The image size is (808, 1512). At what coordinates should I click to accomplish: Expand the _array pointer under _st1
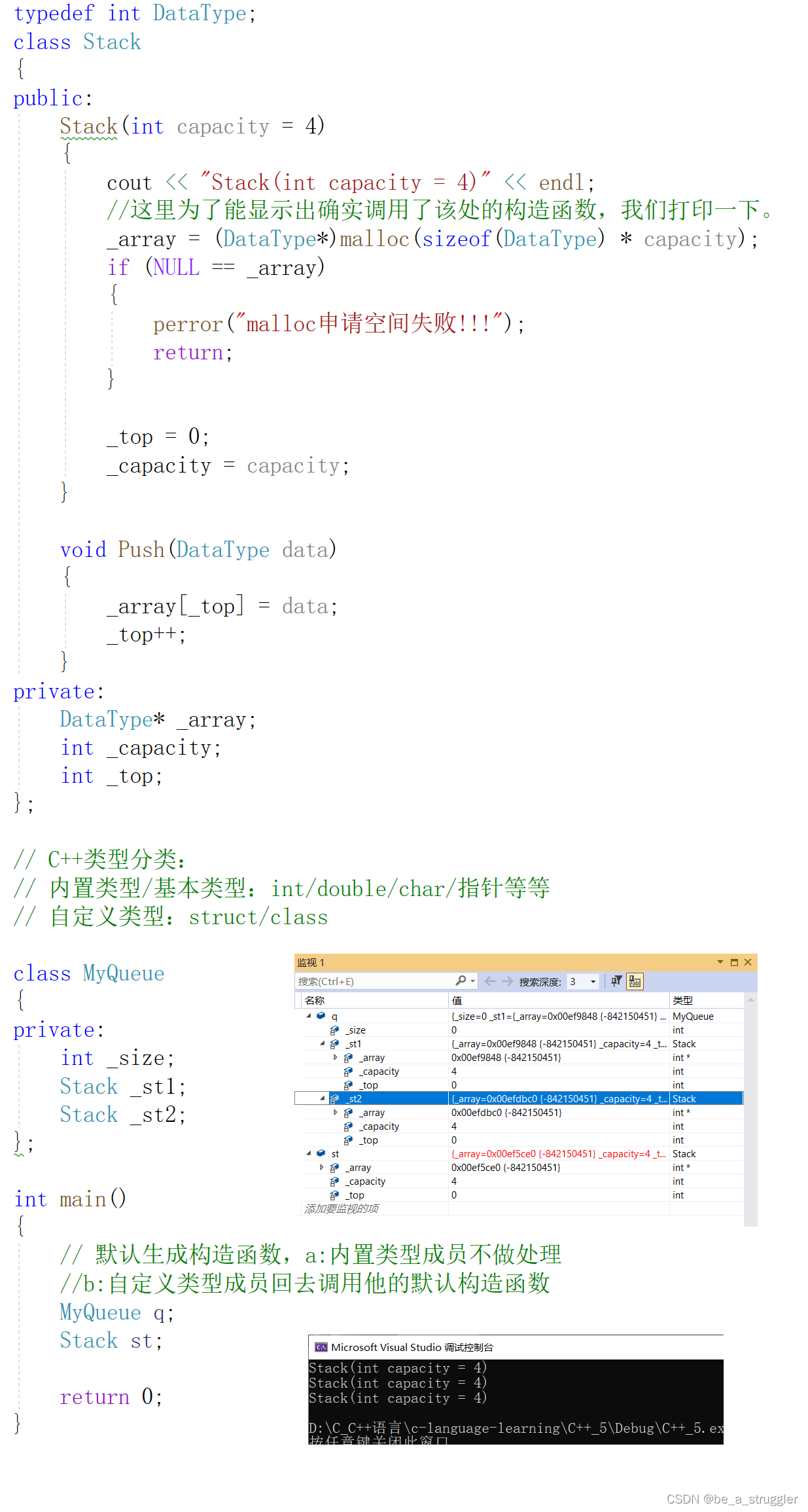click(x=336, y=1058)
